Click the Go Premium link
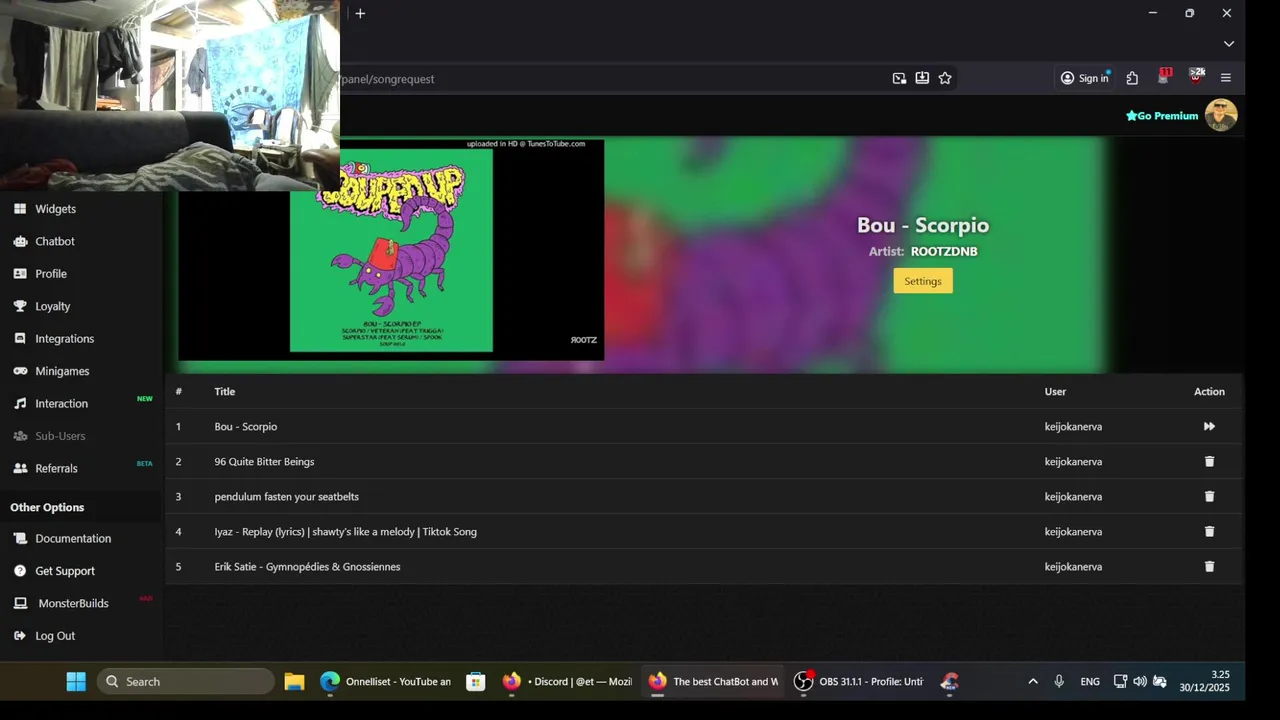The image size is (1280, 720). [1162, 116]
